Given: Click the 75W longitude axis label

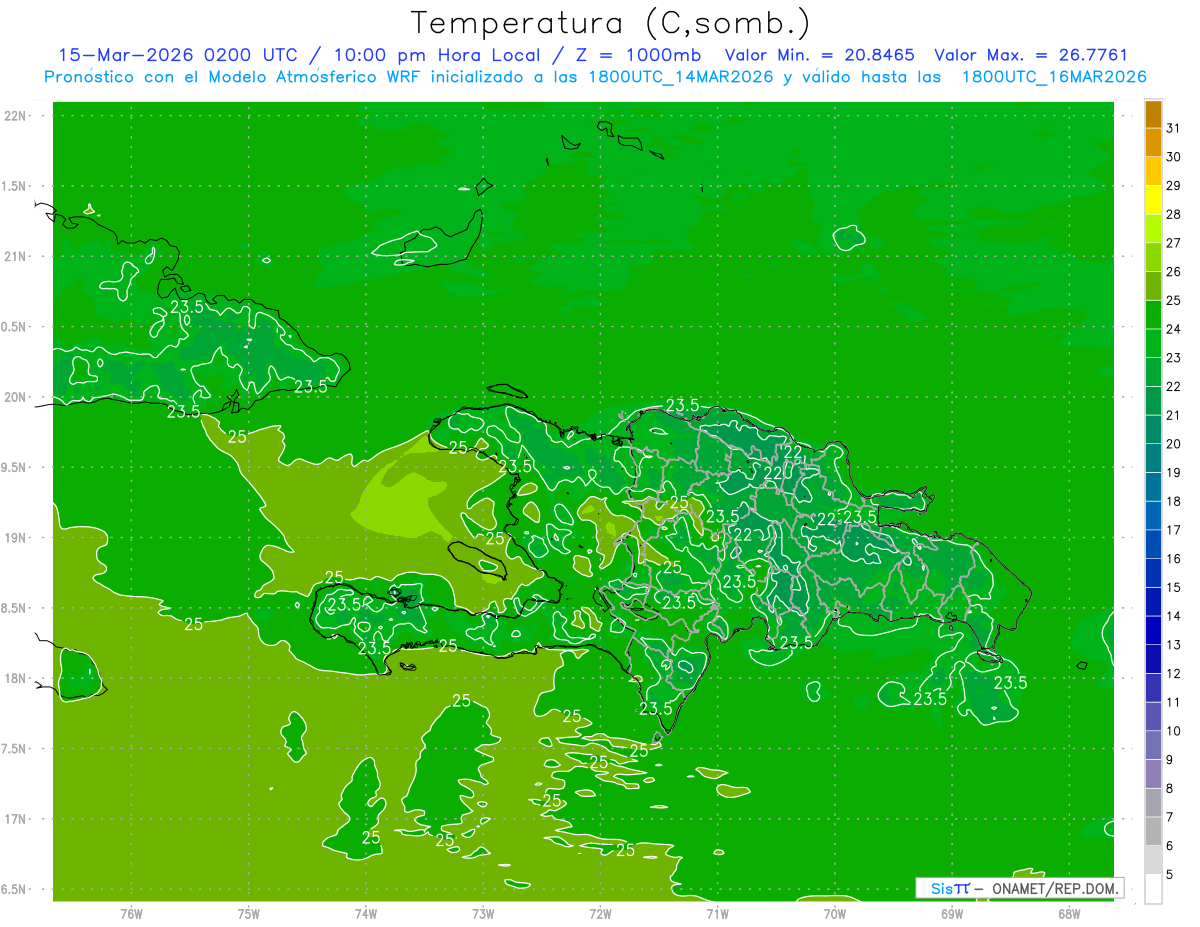Looking at the screenshot, I should 249,913.
